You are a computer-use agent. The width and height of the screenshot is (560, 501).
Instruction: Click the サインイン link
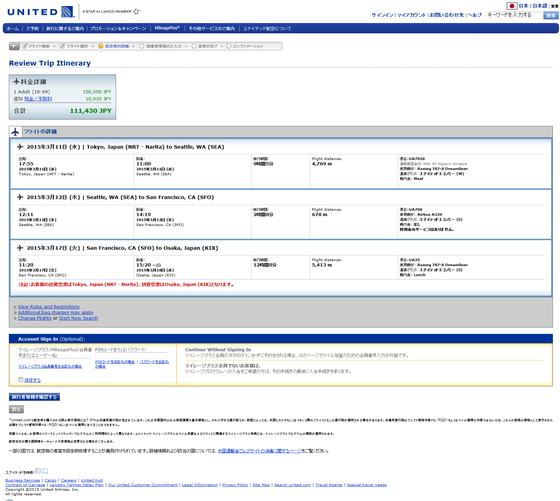pos(382,15)
